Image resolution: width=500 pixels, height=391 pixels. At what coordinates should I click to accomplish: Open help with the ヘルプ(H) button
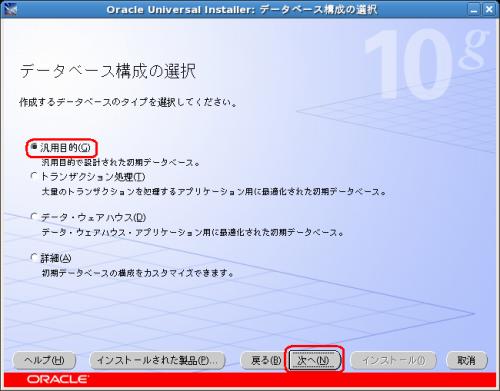pyautogui.click(x=44, y=360)
